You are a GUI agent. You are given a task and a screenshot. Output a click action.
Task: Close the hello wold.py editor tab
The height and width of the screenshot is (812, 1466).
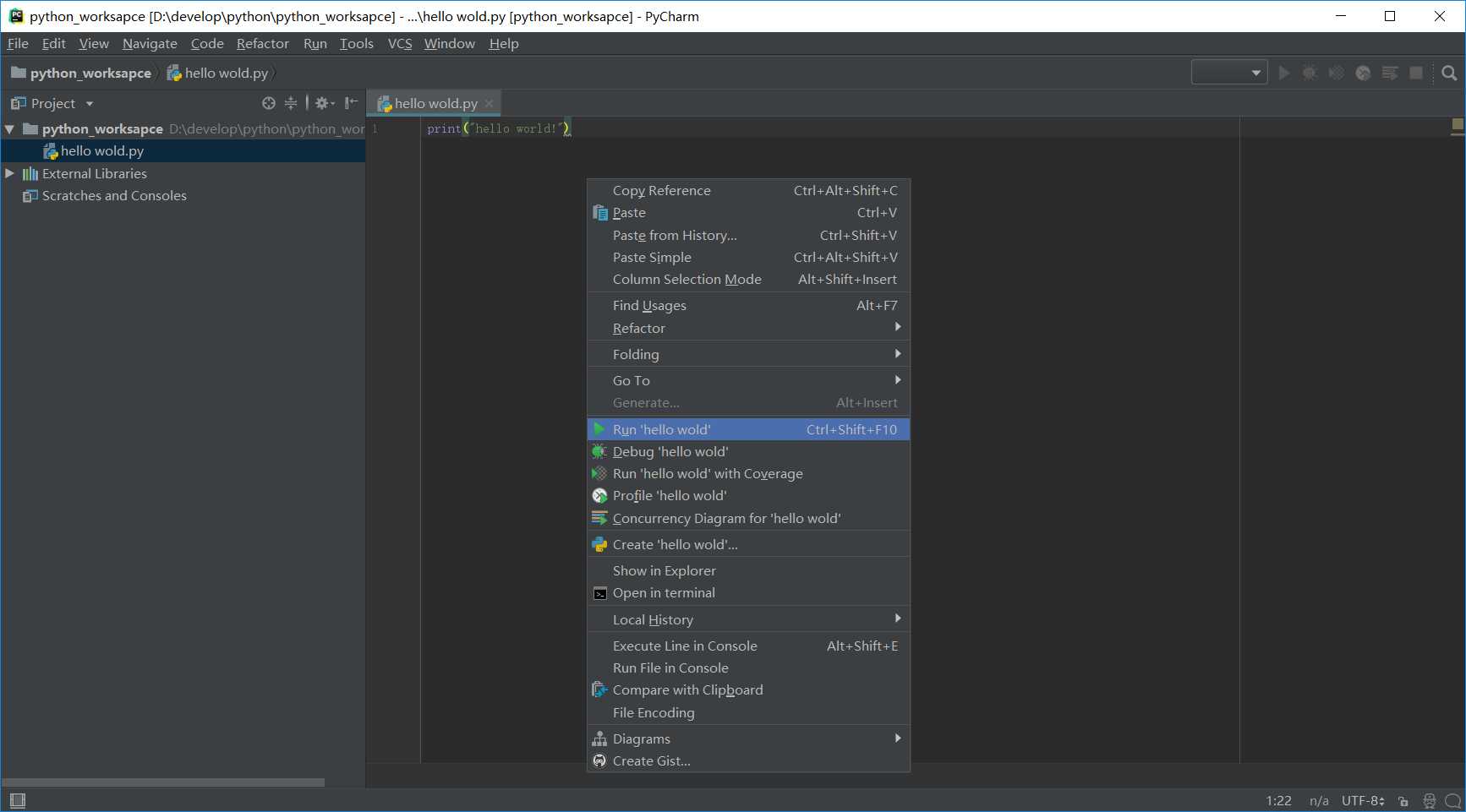[x=489, y=103]
